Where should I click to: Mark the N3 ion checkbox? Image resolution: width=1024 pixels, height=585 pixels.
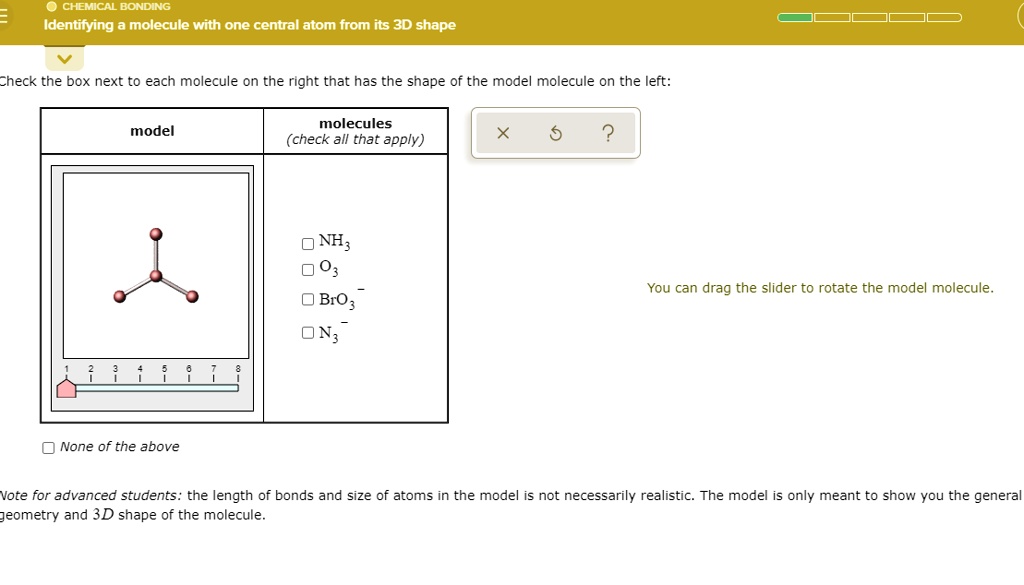(307, 334)
